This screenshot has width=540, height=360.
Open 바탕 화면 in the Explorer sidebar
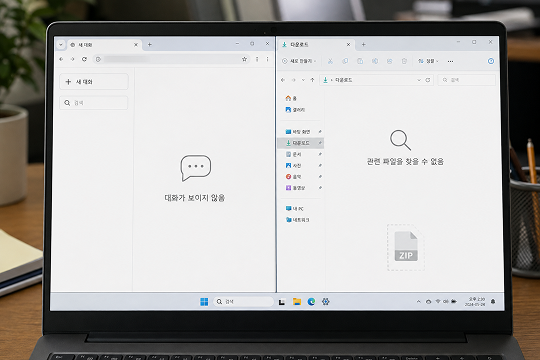(298, 132)
